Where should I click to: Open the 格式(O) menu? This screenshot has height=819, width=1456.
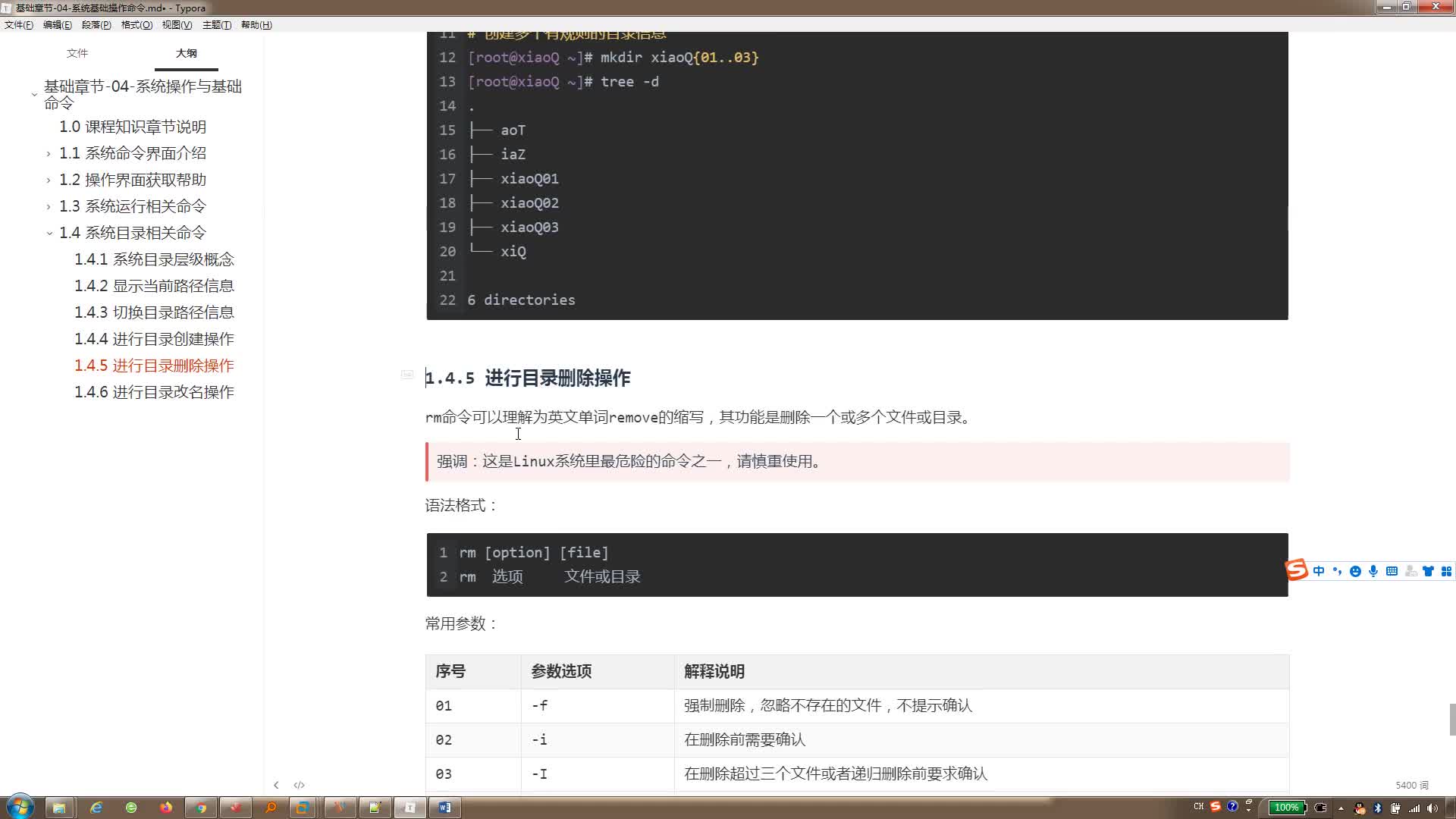coord(136,25)
